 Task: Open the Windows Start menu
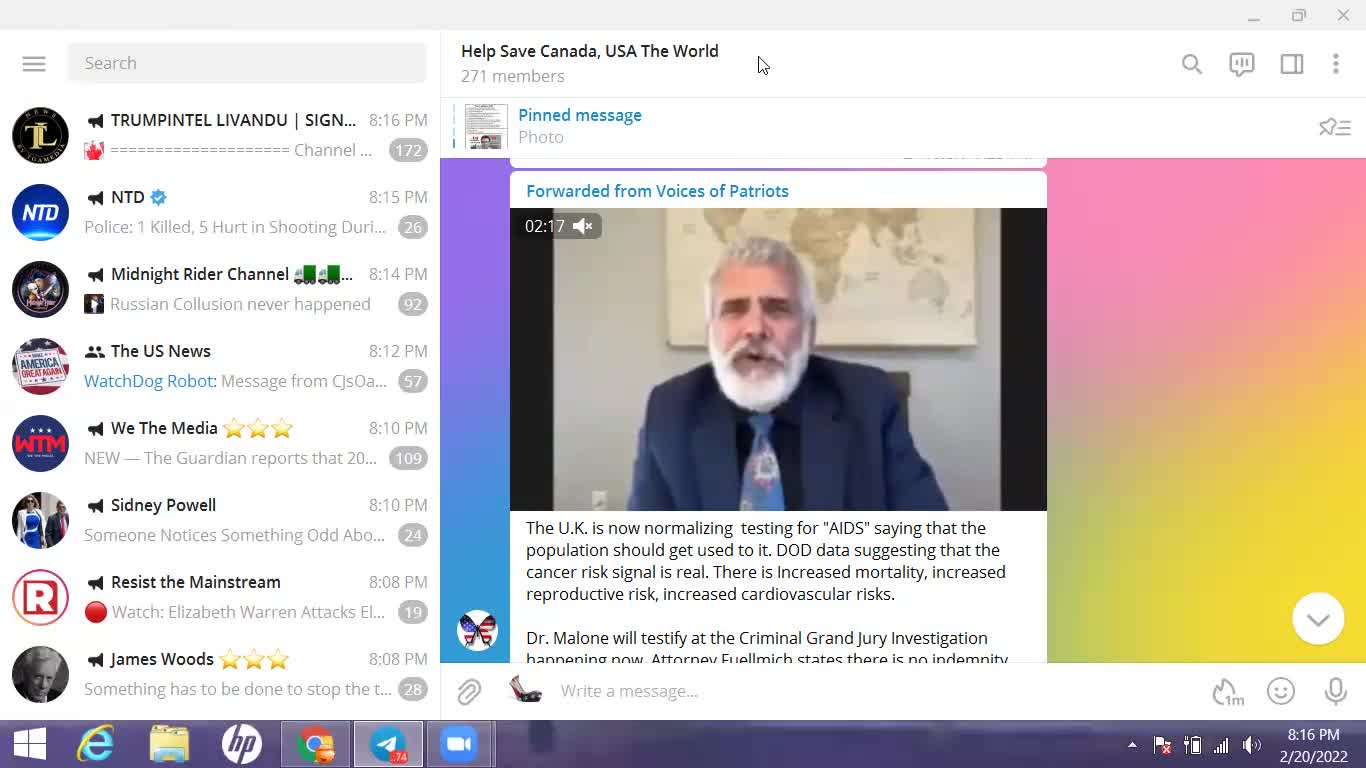(30, 745)
